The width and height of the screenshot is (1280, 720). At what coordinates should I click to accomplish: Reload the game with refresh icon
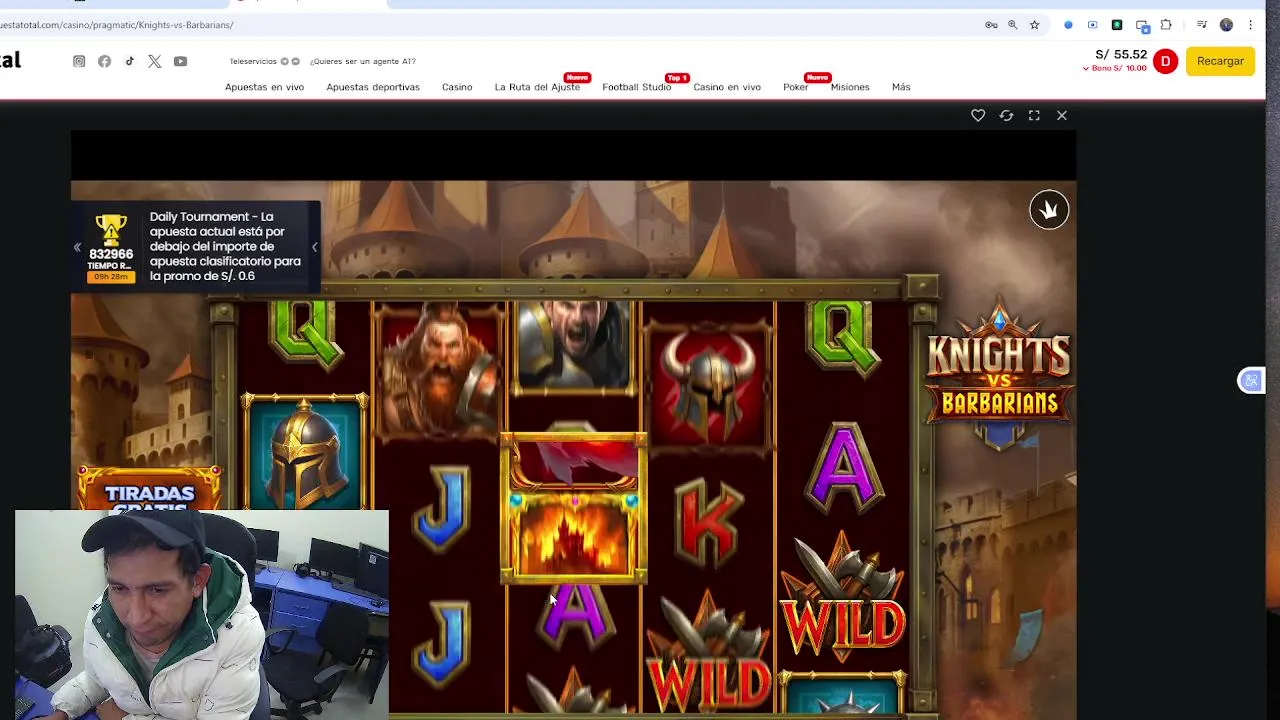tap(1006, 116)
